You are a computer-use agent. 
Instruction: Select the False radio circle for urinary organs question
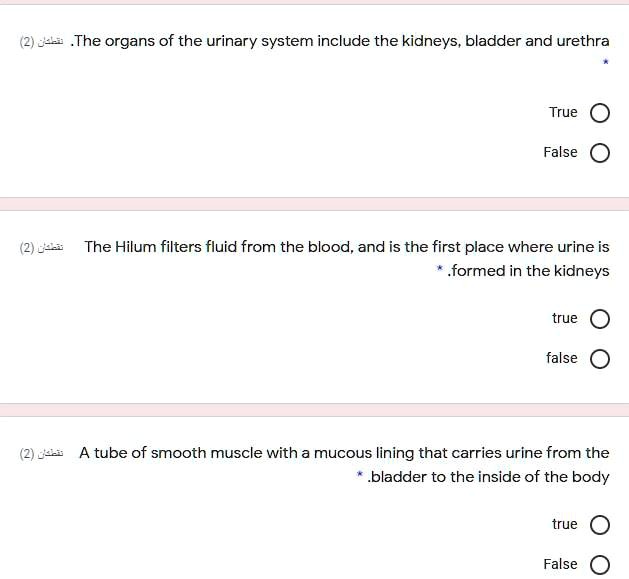(x=600, y=153)
